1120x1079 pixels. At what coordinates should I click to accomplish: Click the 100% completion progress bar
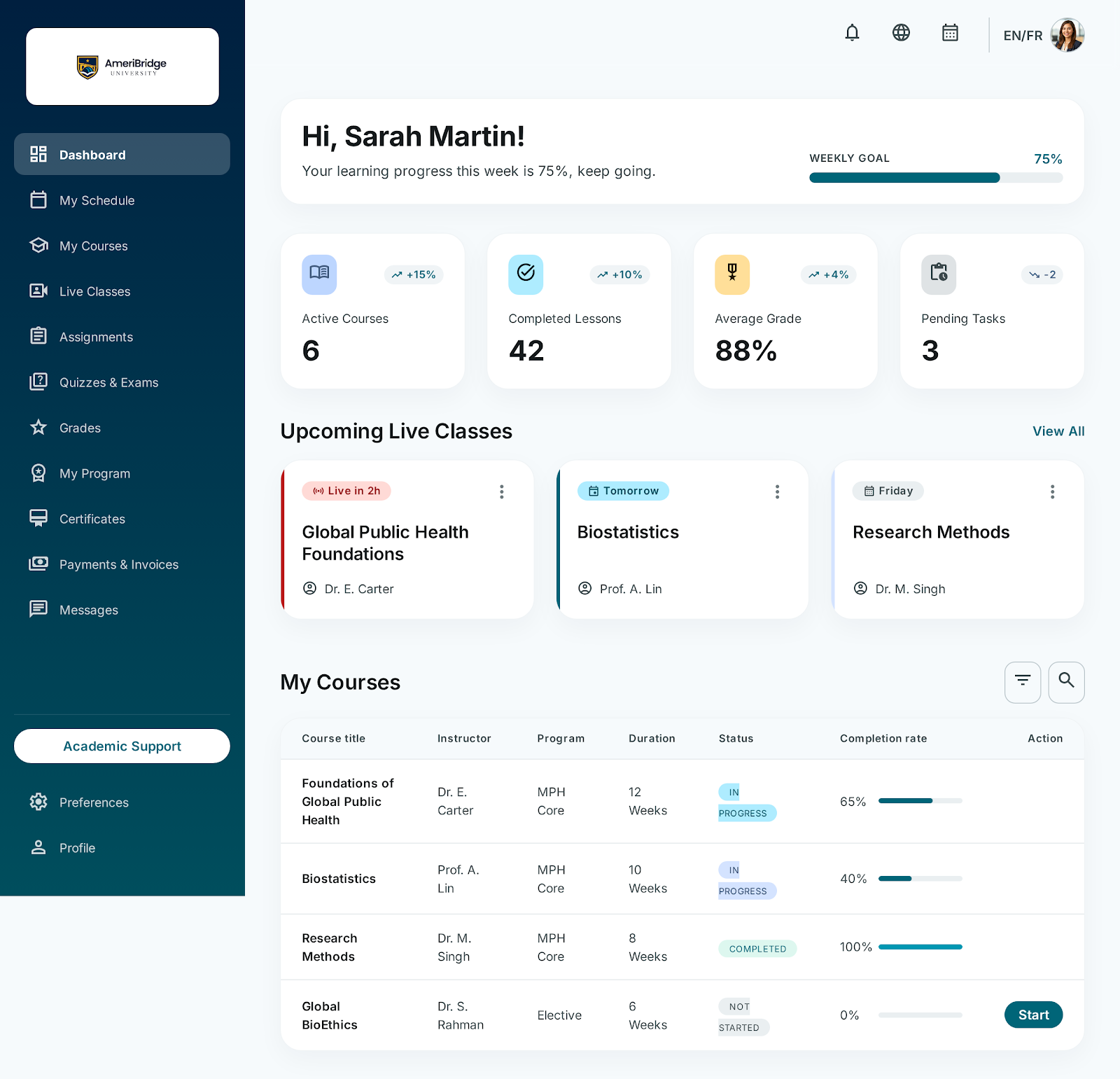click(x=920, y=947)
